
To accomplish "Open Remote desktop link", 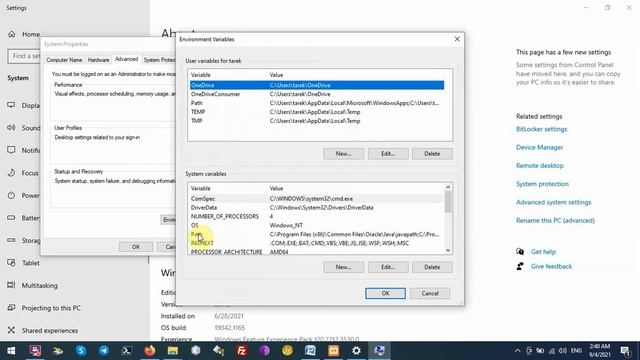I will coord(540,166).
